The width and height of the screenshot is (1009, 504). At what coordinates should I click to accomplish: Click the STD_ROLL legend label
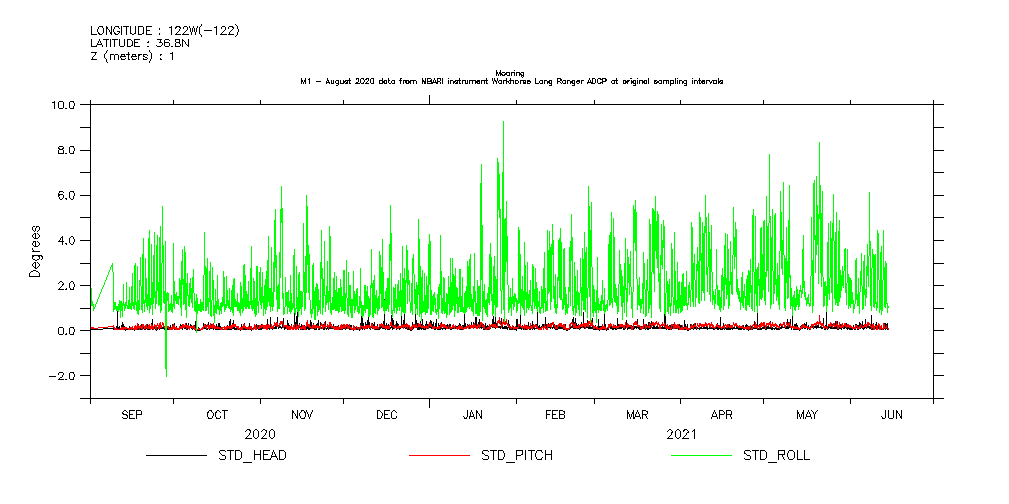tap(776, 455)
